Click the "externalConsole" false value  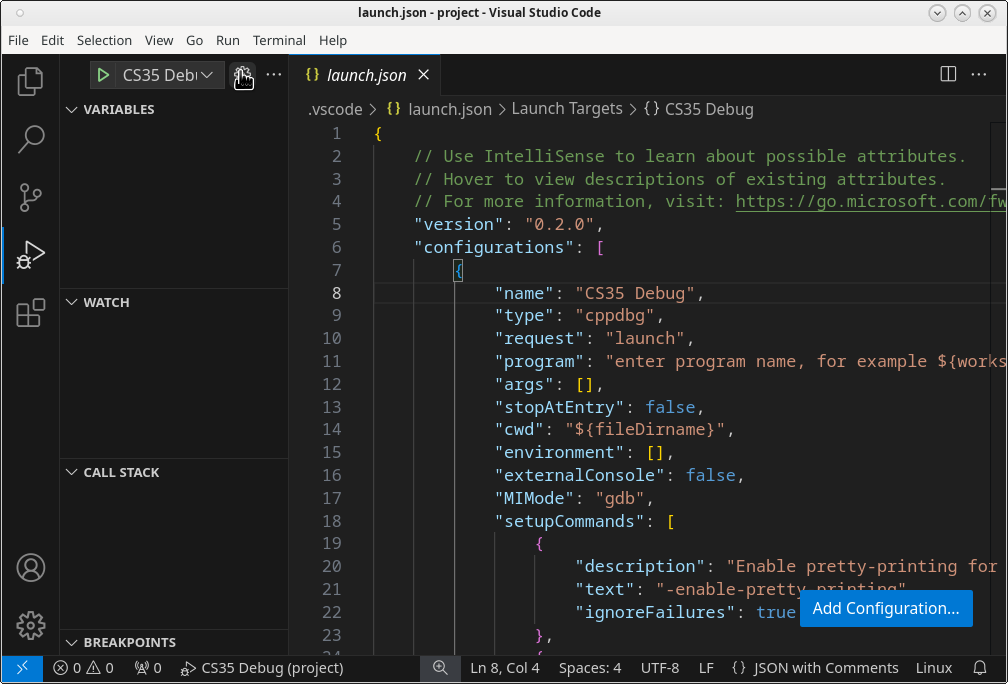click(710, 475)
